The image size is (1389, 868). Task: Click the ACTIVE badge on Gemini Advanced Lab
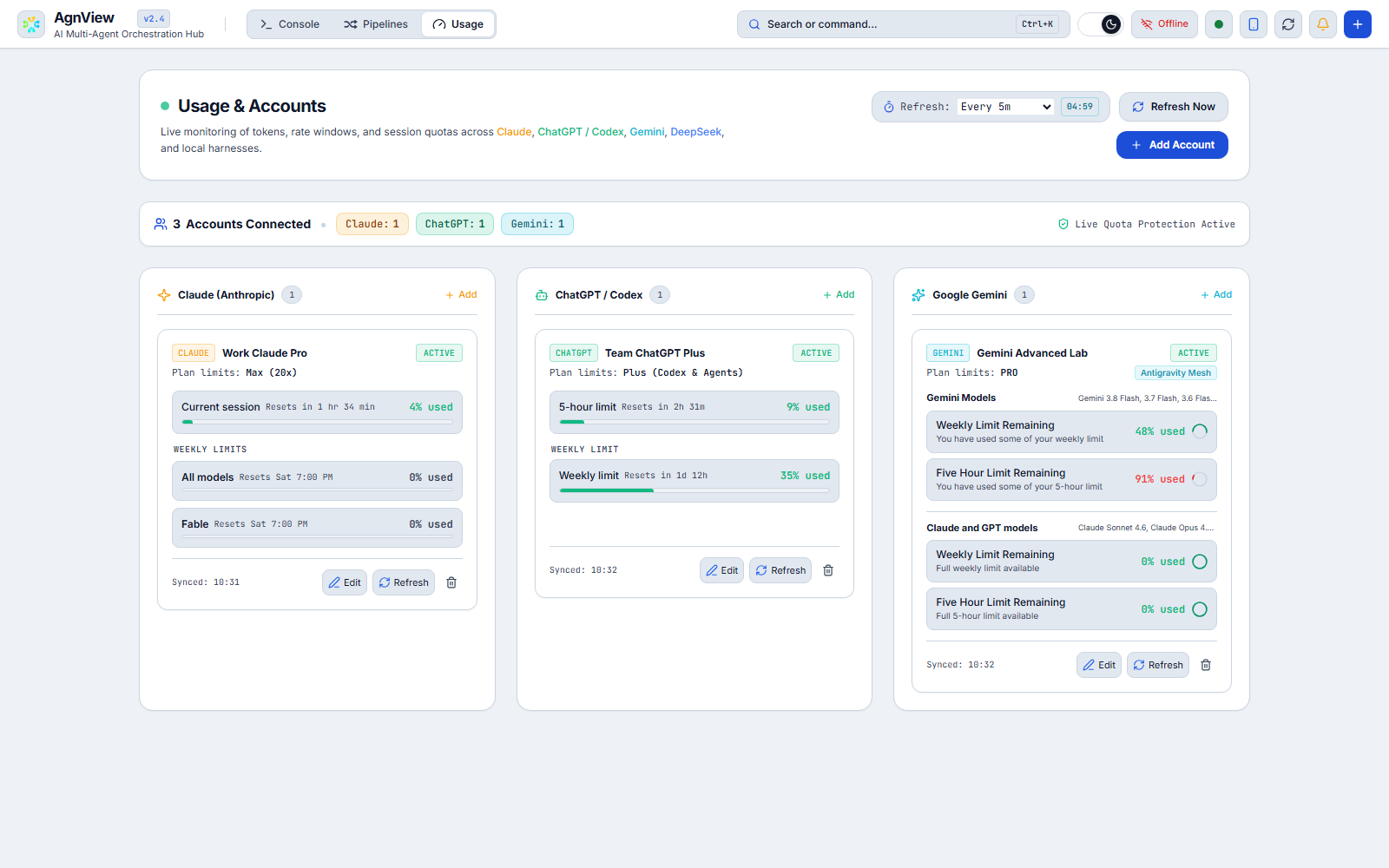[1194, 353]
